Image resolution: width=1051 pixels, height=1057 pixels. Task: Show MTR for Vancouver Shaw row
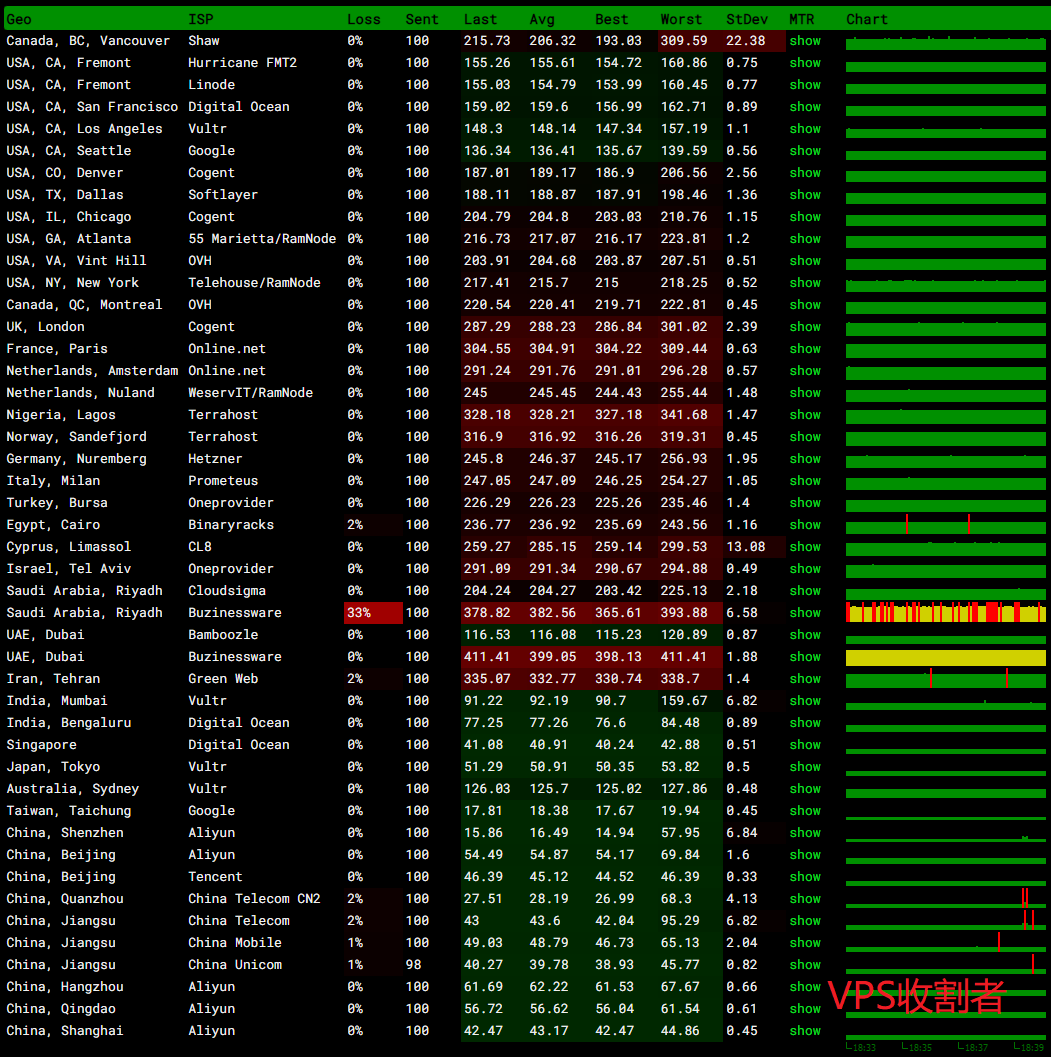click(805, 41)
